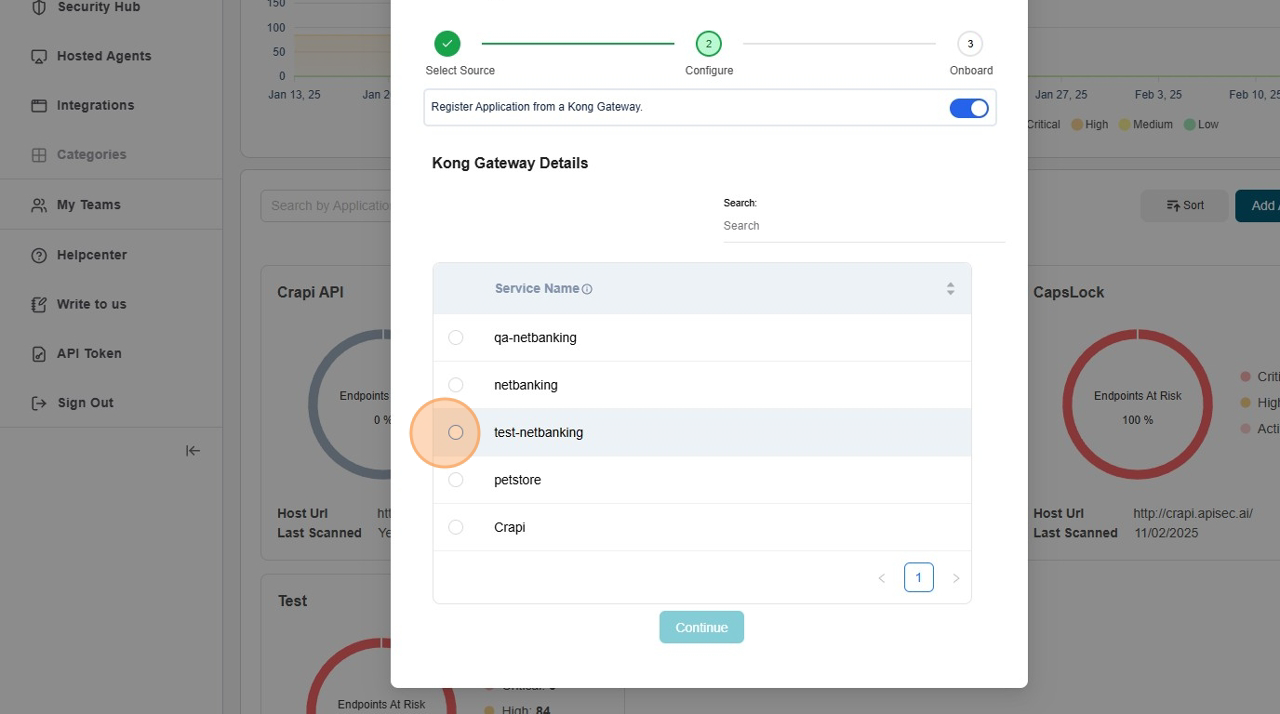Viewport: 1280px width, 714px height.
Task: Collapse the sidebar with arrow icon
Action: click(193, 451)
